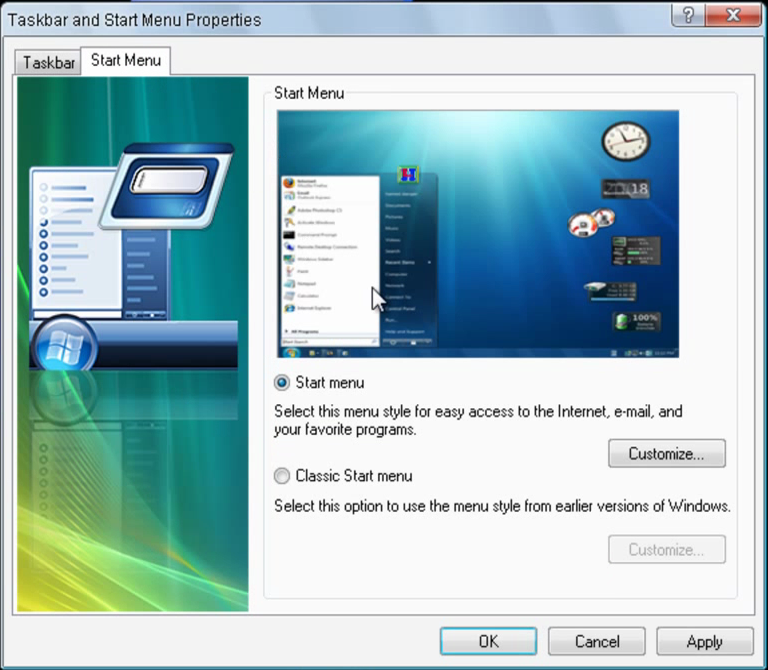Click the disabled Customize button for Classic menu
The width and height of the screenshot is (768, 670).
667,550
